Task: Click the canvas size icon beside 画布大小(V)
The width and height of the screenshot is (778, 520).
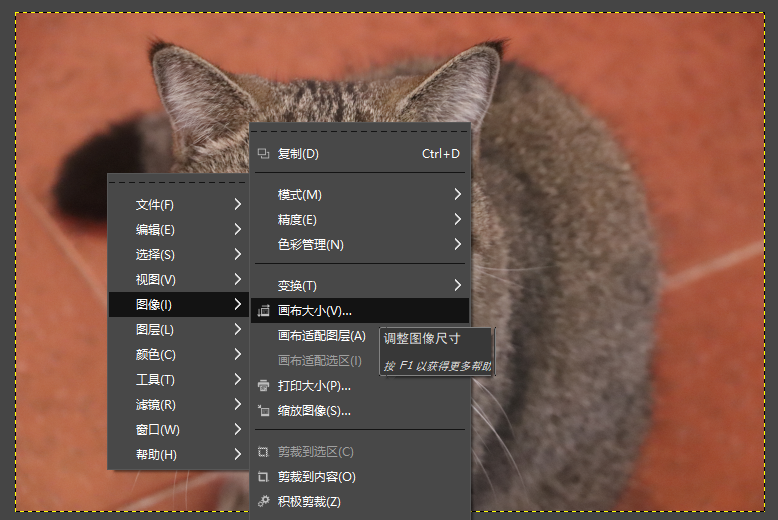Action: click(x=264, y=311)
